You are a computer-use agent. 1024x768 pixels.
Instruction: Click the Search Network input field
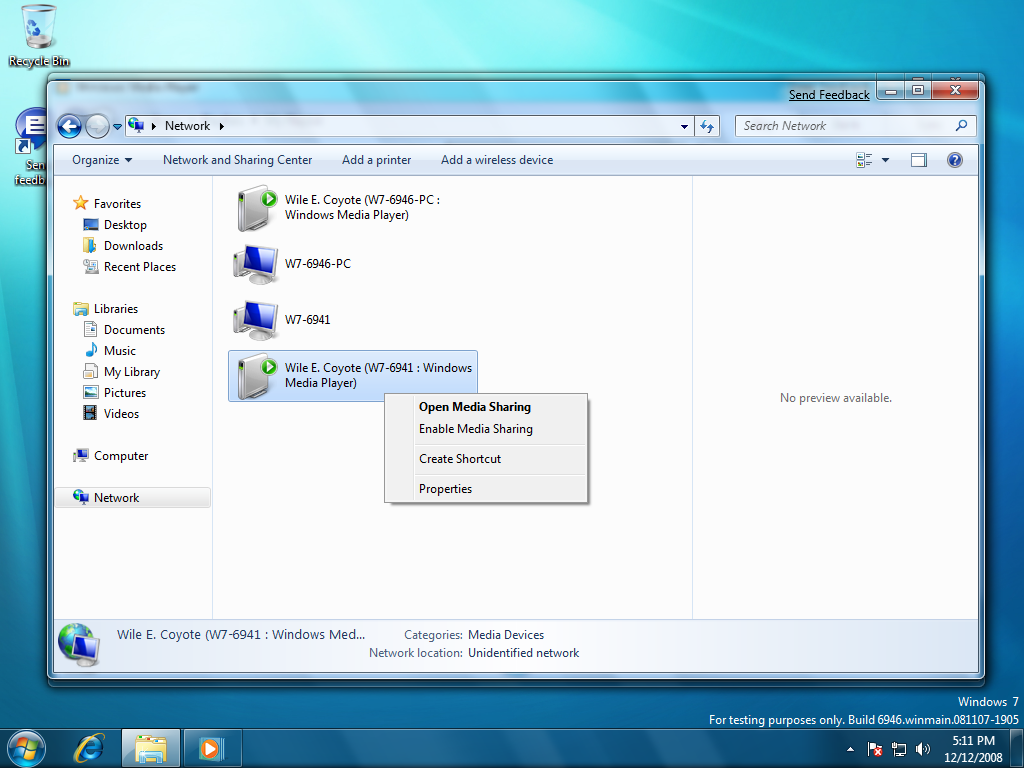pos(848,126)
